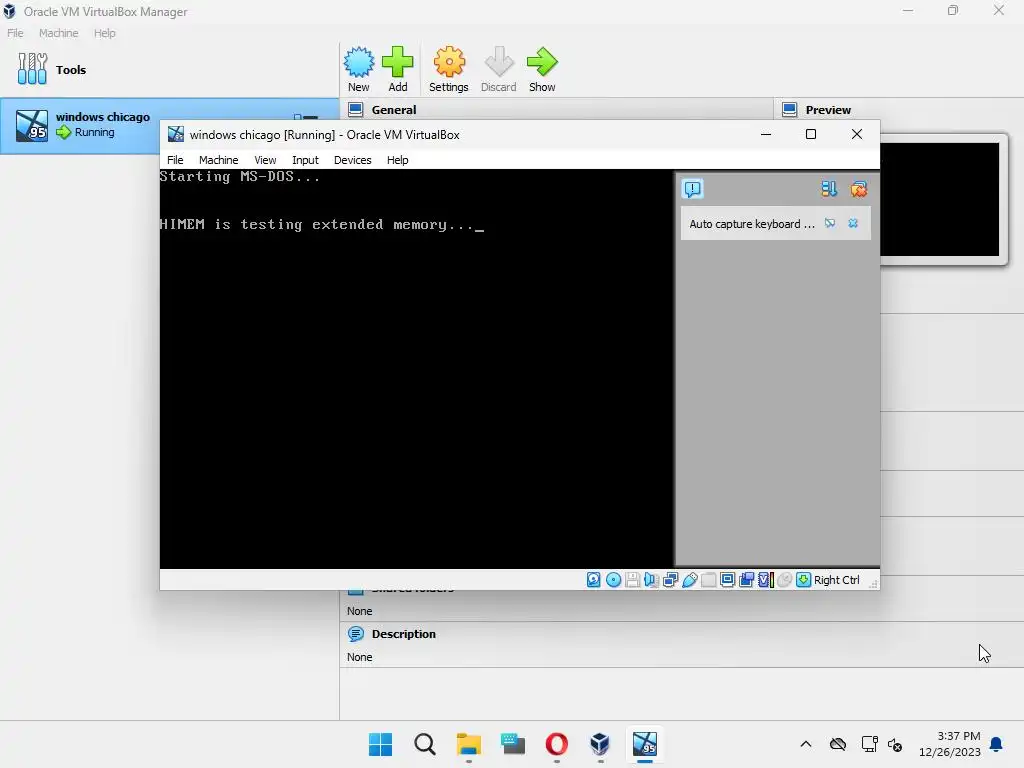Open the taskbar clock showing 3:37 PM
This screenshot has height=768, width=1024.
[x=950, y=744]
